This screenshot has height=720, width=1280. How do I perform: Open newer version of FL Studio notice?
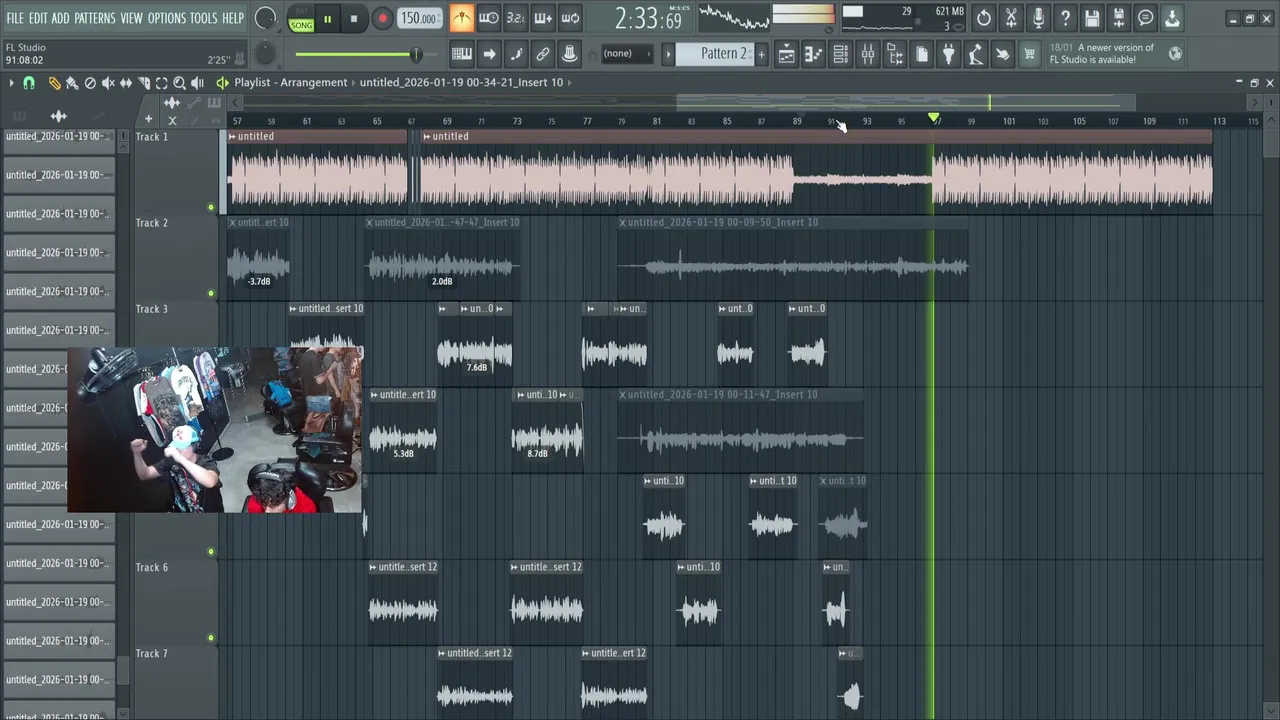1101,54
